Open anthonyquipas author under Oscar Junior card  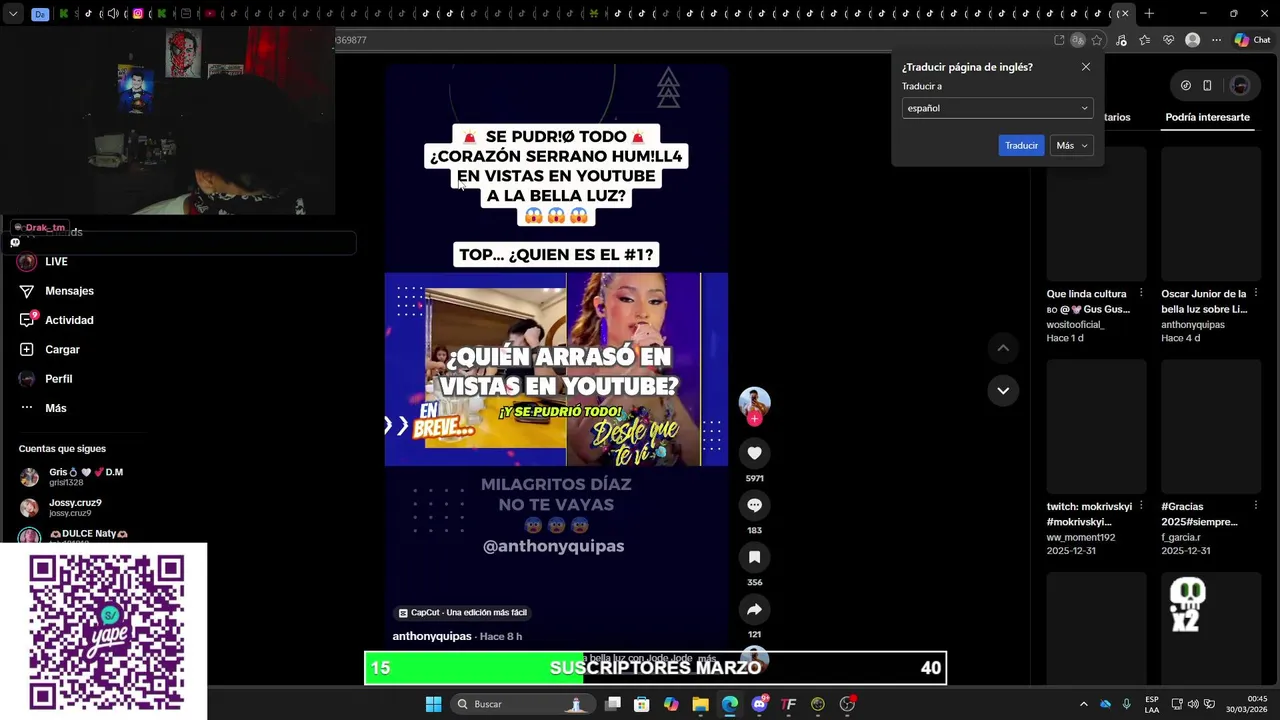[x=1193, y=325]
